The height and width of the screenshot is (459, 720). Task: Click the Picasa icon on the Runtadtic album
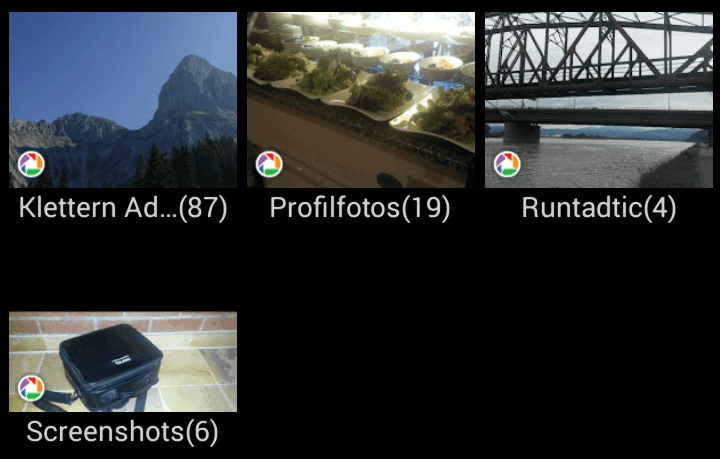click(507, 164)
